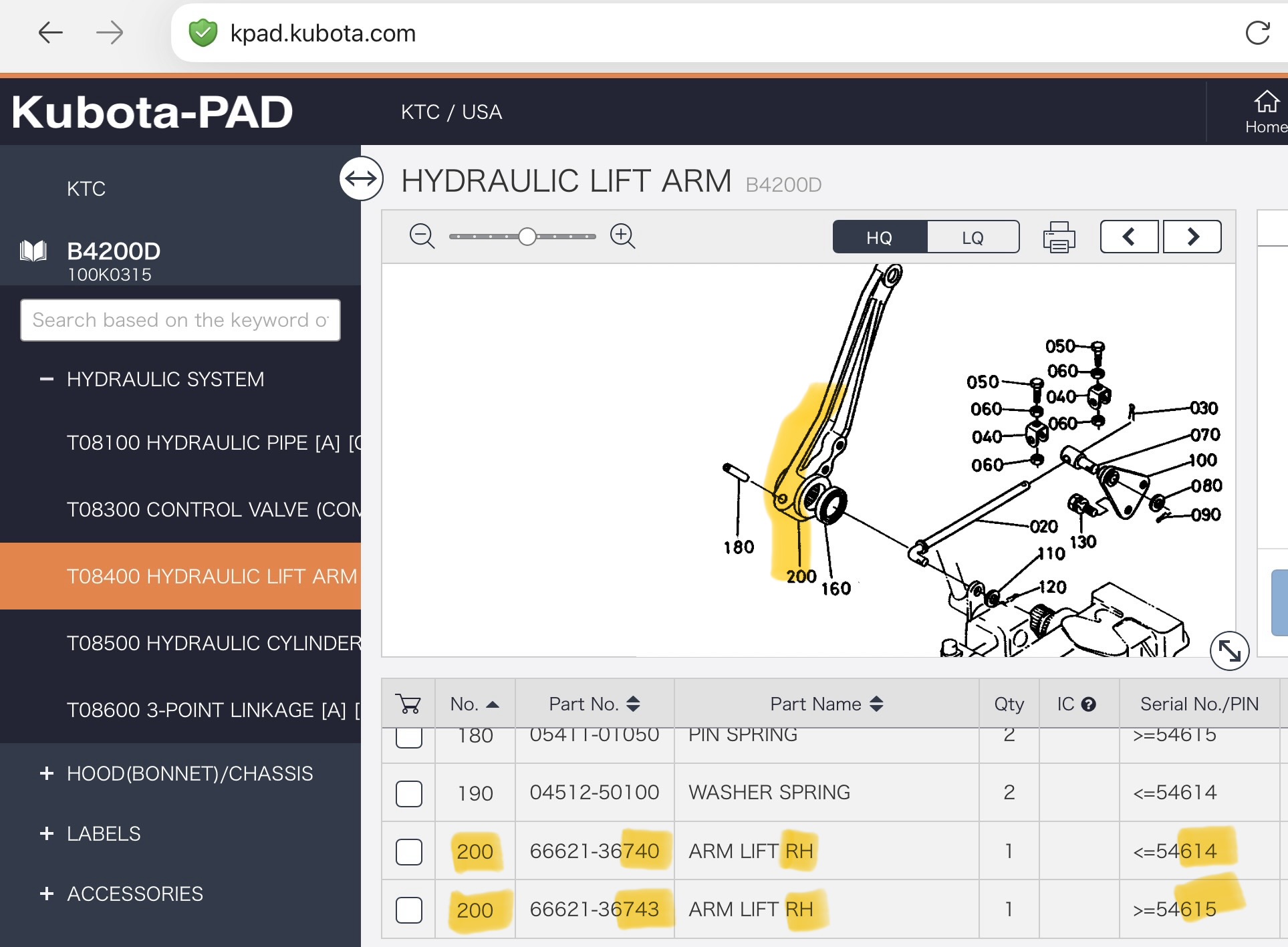Image resolution: width=1288 pixels, height=947 pixels.
Task: Check the box for part 66621-36743
Action: pyautogui.click(x=409, y=910)
